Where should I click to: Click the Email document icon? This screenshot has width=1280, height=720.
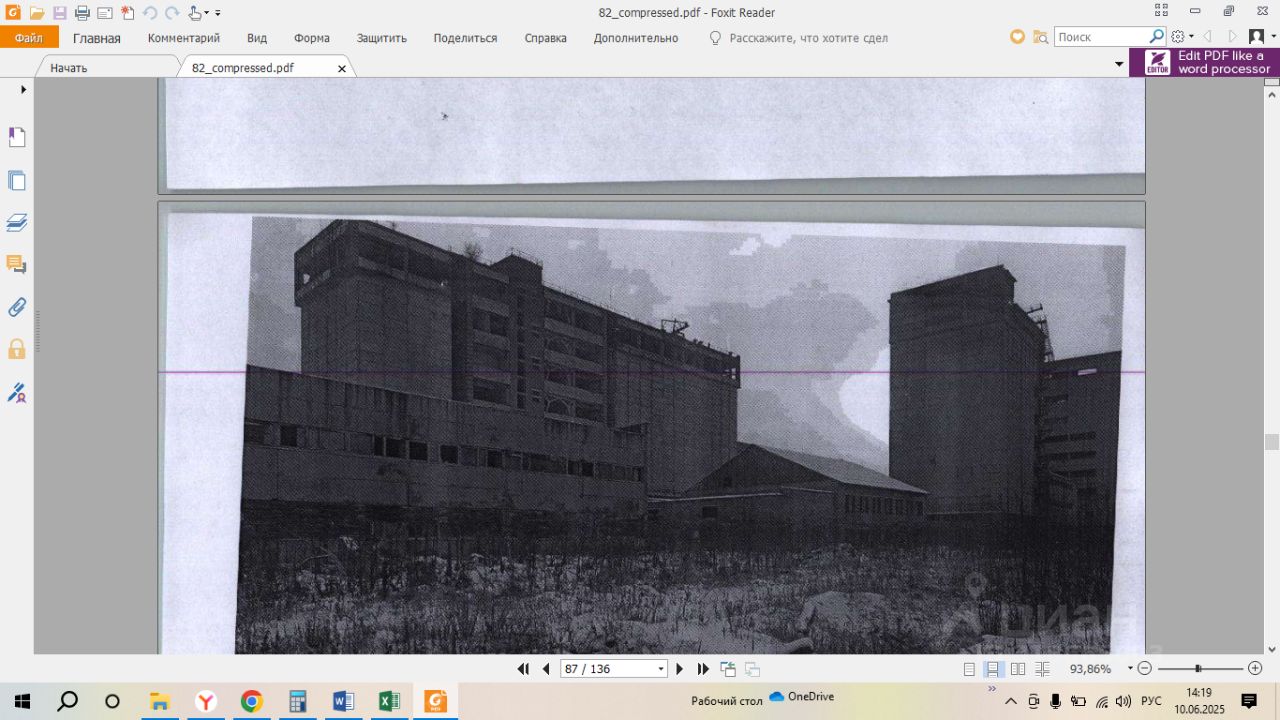coord(104,13)
